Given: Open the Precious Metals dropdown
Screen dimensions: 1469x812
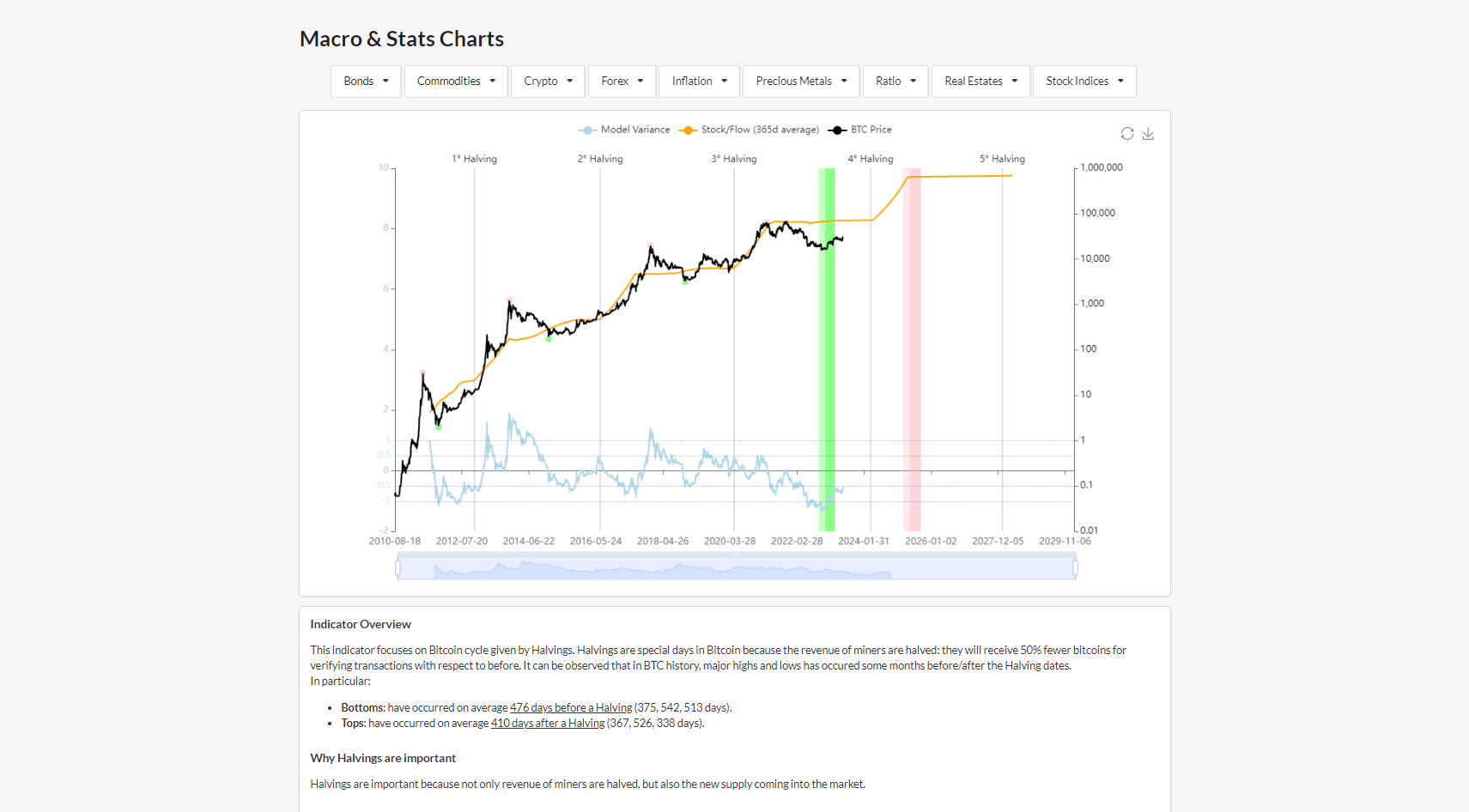Looking at the screenshot, I should (x=800, y=81).
